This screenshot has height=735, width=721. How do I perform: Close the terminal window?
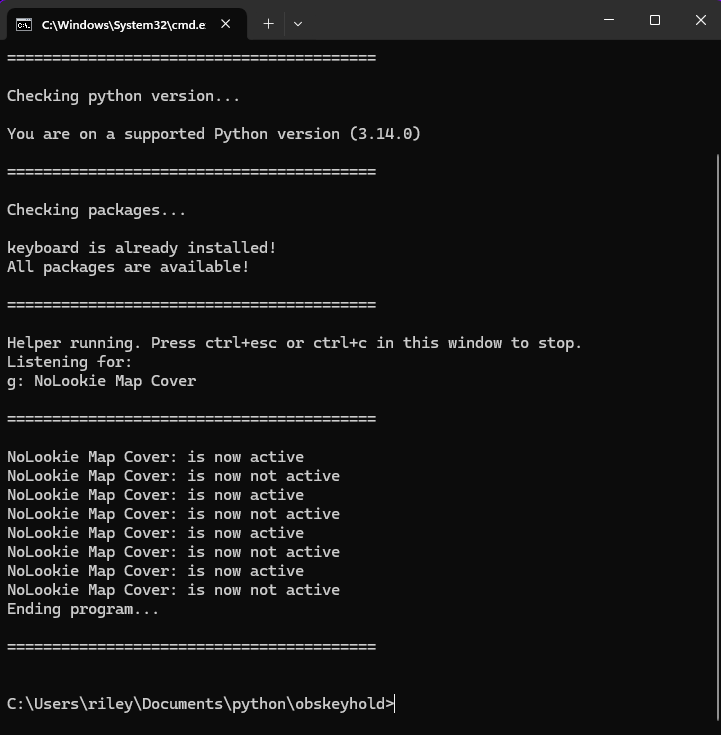tap(700, 20)
